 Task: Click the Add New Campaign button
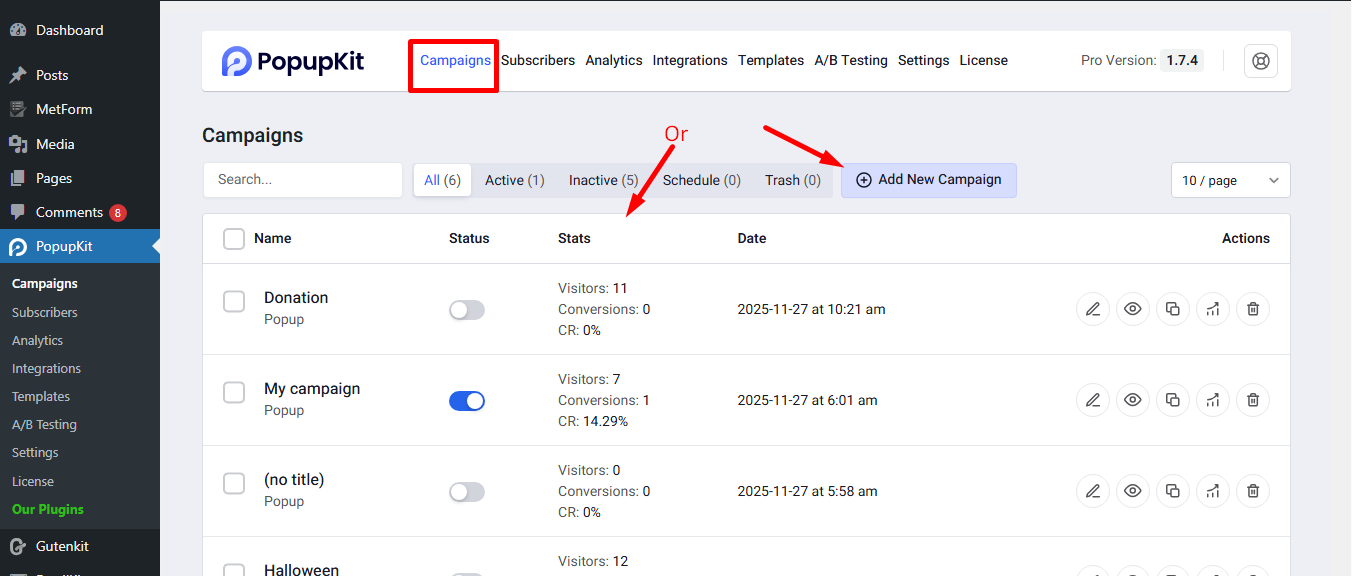pyautogui.click(x=928, y=180)
